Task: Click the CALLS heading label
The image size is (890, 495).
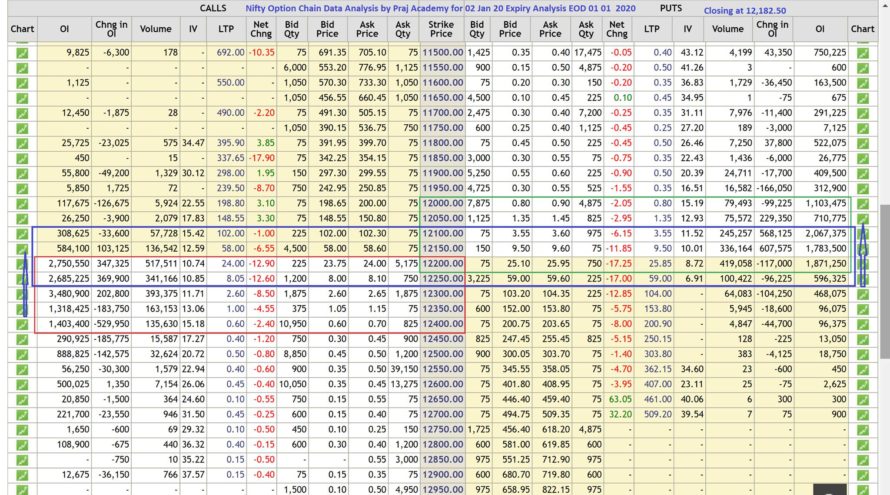Action: 213,9
